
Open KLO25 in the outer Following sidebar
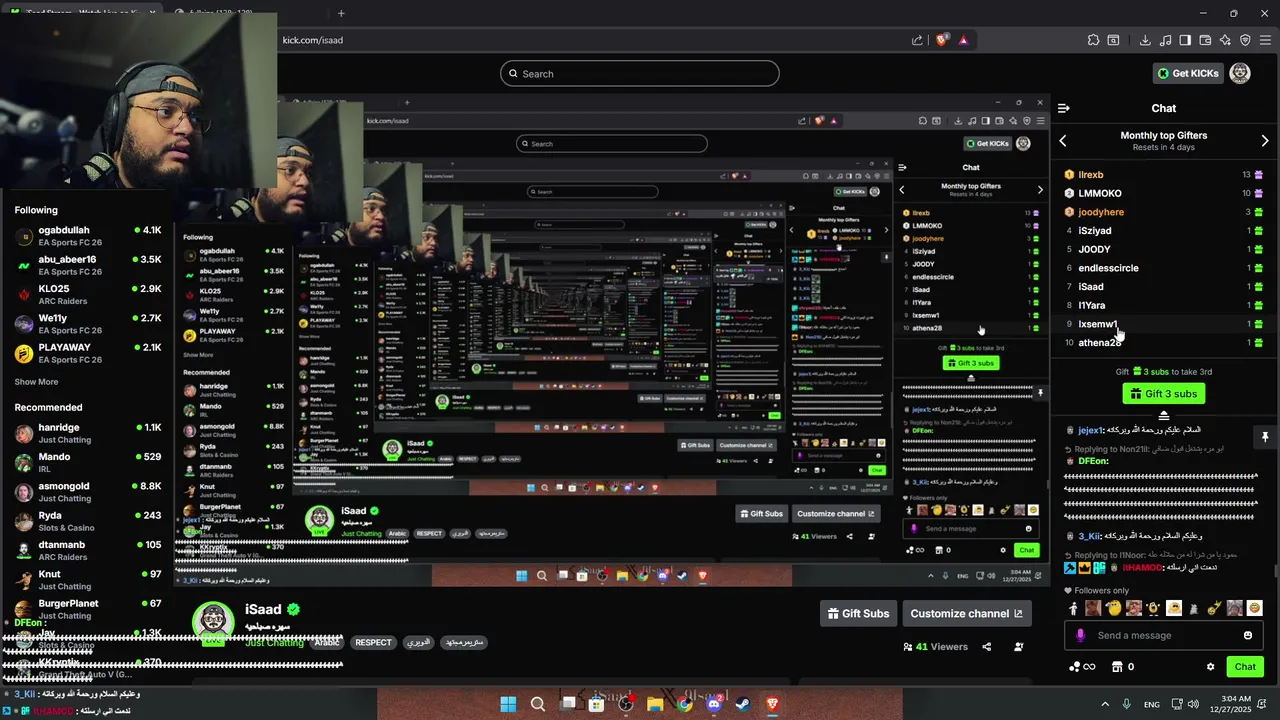88,294
